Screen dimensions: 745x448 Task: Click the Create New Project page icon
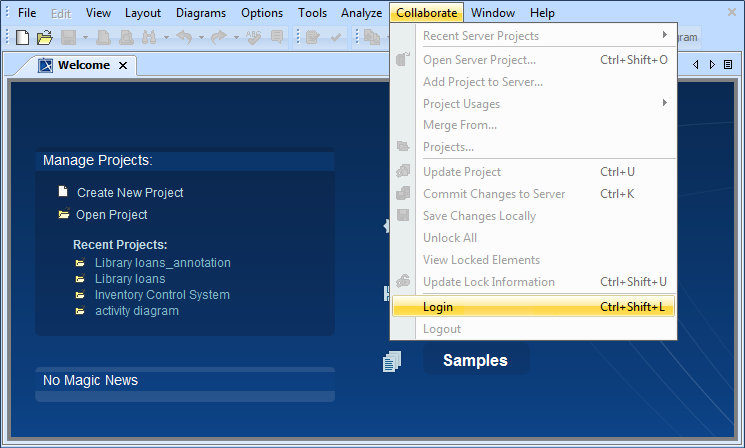coord(63,192)
